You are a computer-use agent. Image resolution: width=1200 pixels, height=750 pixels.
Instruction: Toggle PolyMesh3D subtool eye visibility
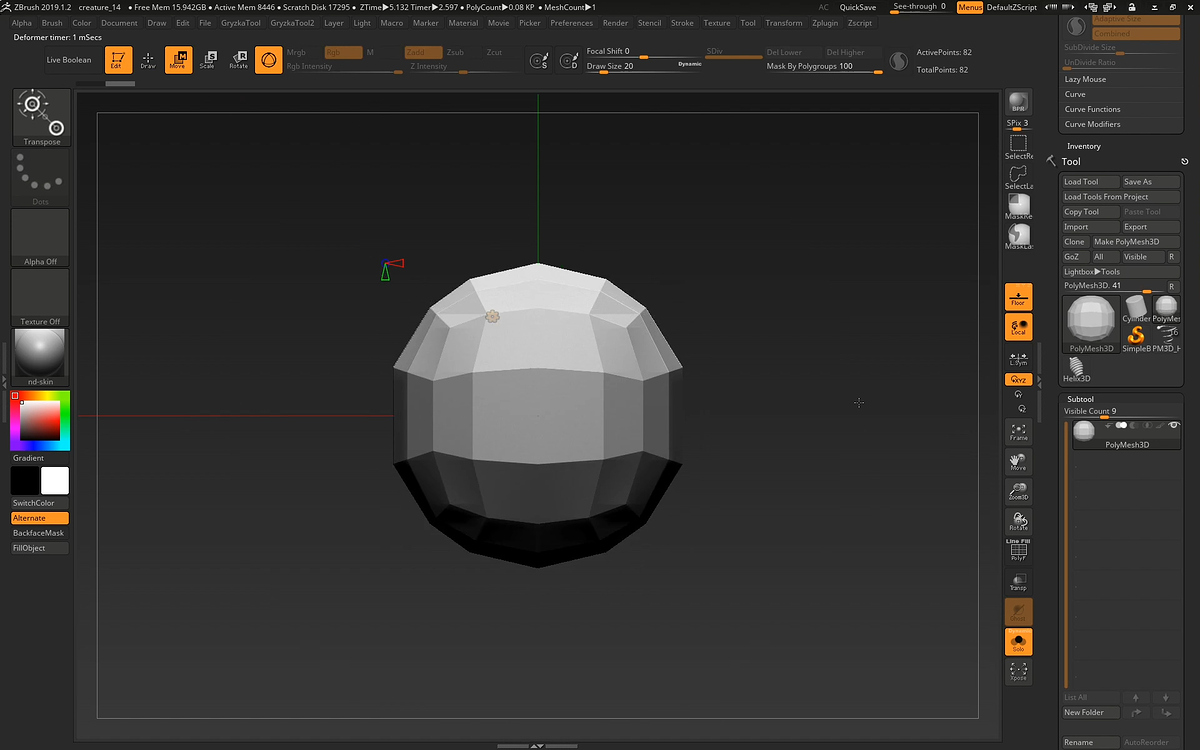[x=1174, y=426]
